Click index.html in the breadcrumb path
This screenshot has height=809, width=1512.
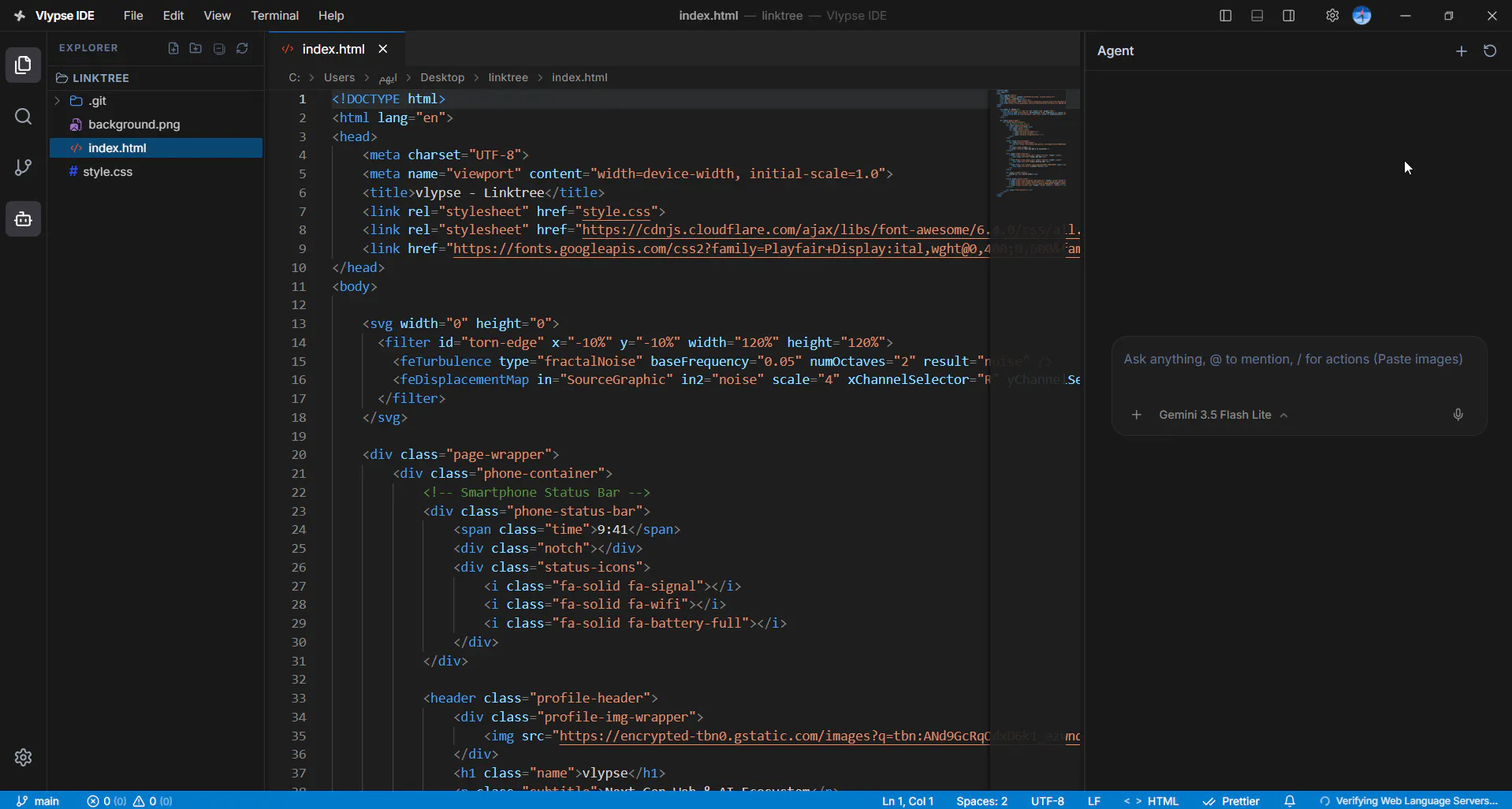(579, 77)
